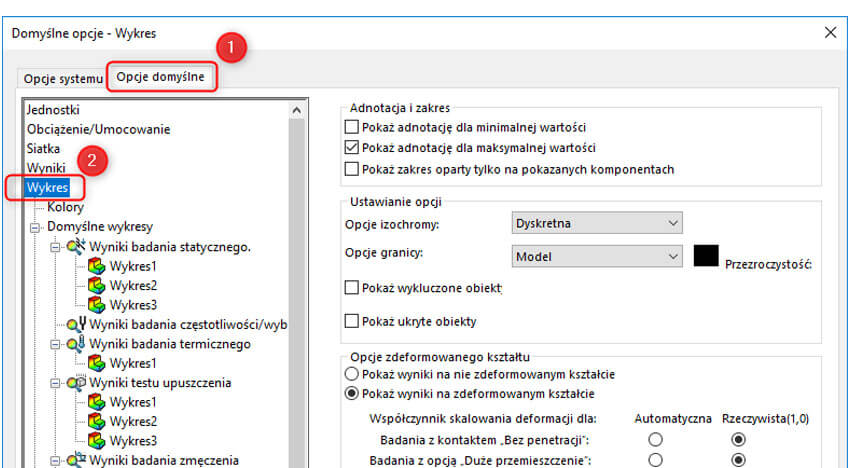Click the thermal study results icon
Image resolution: width=850 pixels, height=468 pixels.
(76, 344)
